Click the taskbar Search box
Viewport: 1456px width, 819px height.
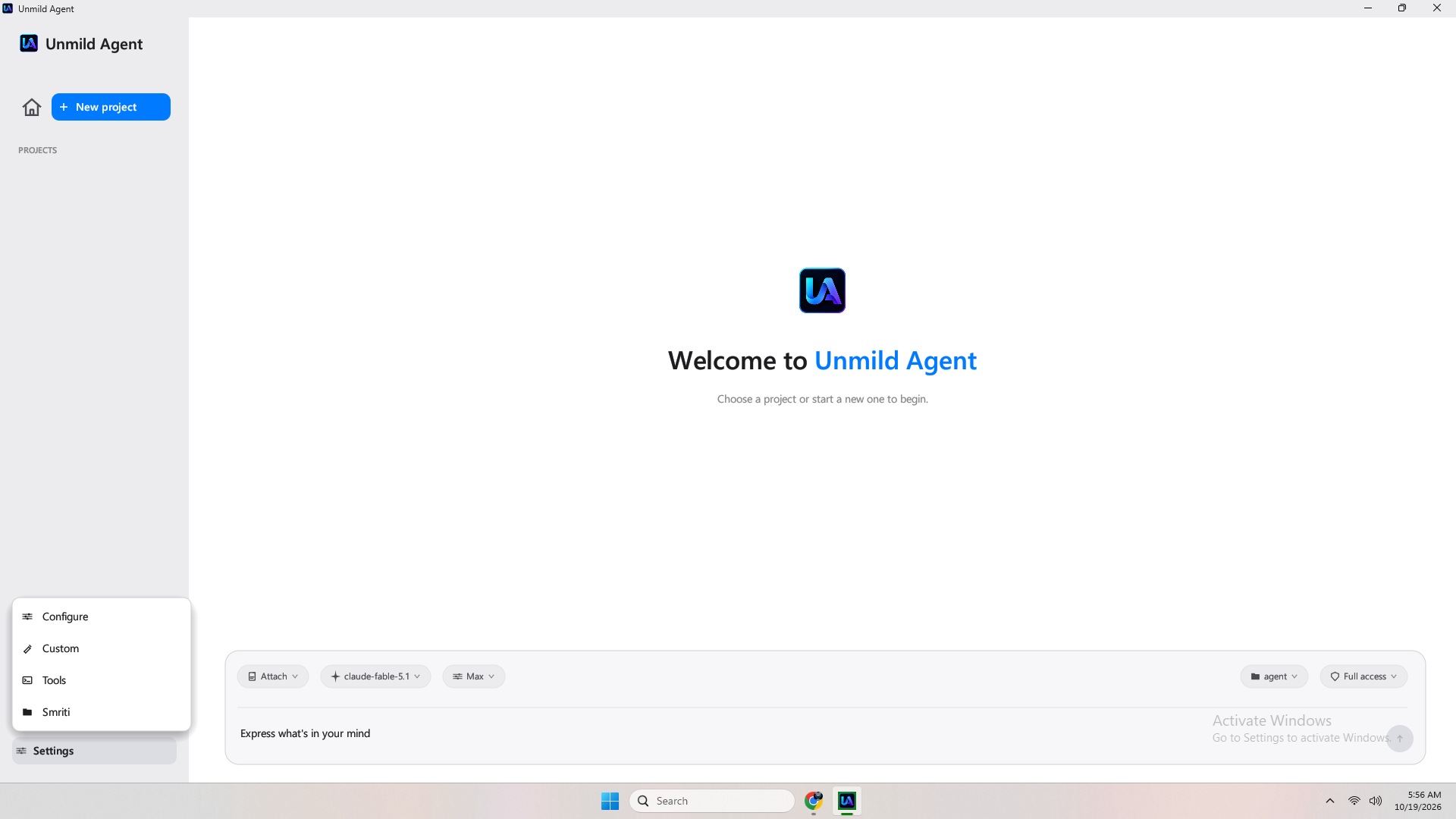711,801
